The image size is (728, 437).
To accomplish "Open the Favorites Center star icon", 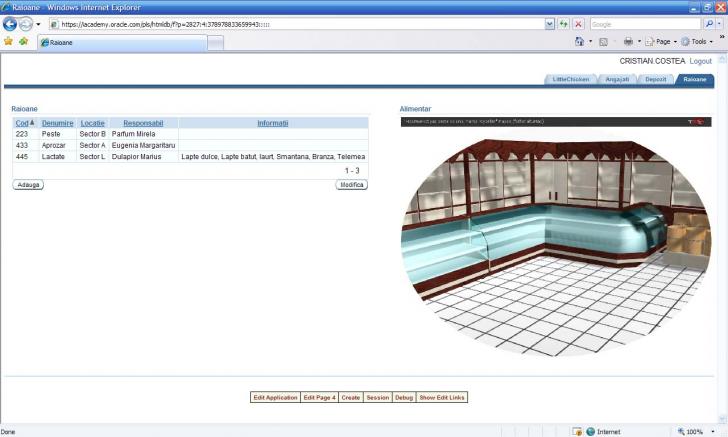I will [x=9, y=42].
